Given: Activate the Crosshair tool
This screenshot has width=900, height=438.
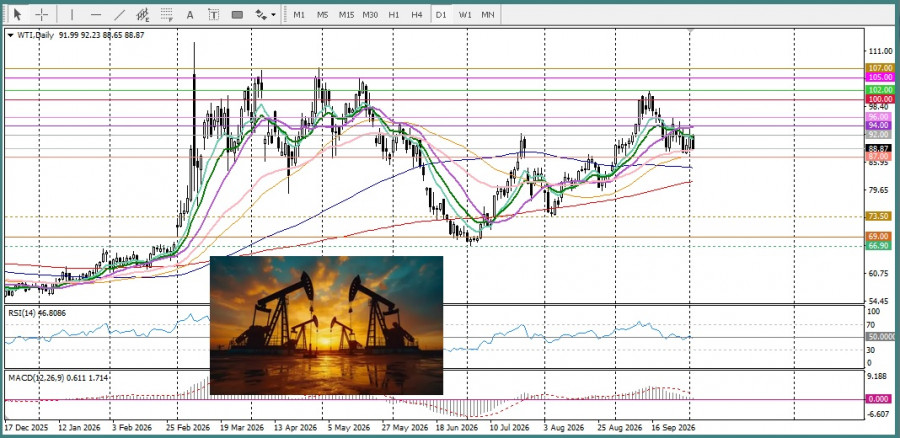Looking at the screenshot, I should click(42, 14).
